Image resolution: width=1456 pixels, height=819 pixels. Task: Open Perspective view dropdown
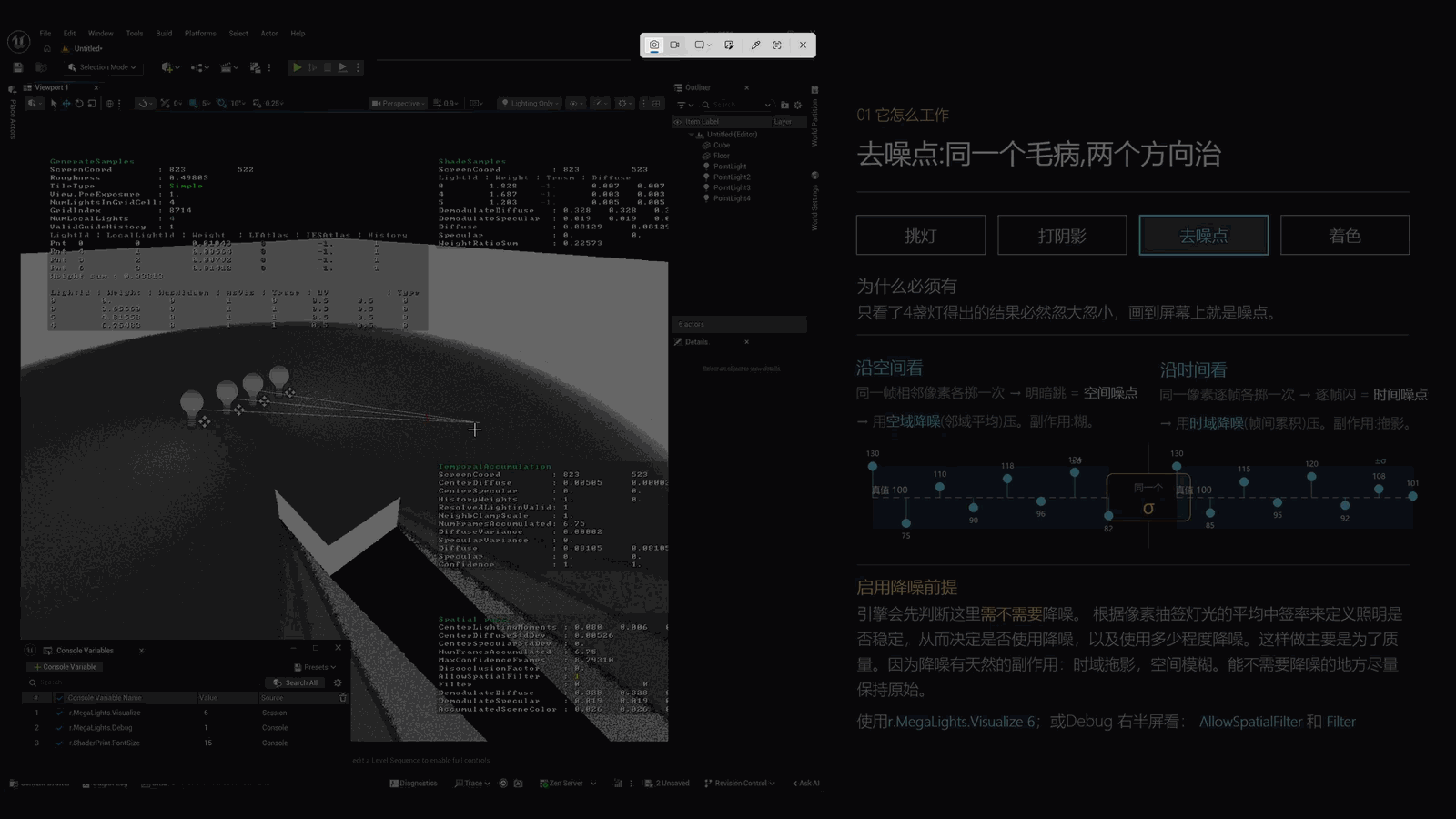(x=398, y=104)
